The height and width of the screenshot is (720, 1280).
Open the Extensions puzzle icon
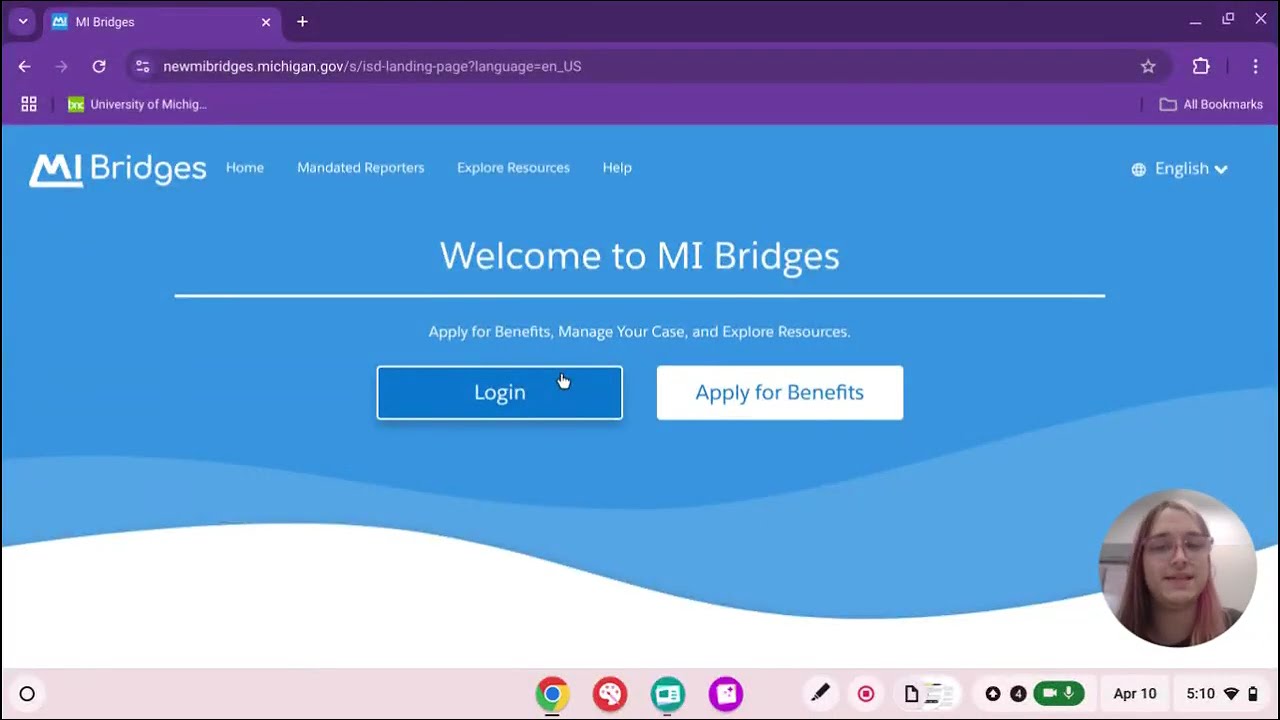(1201, 66)
